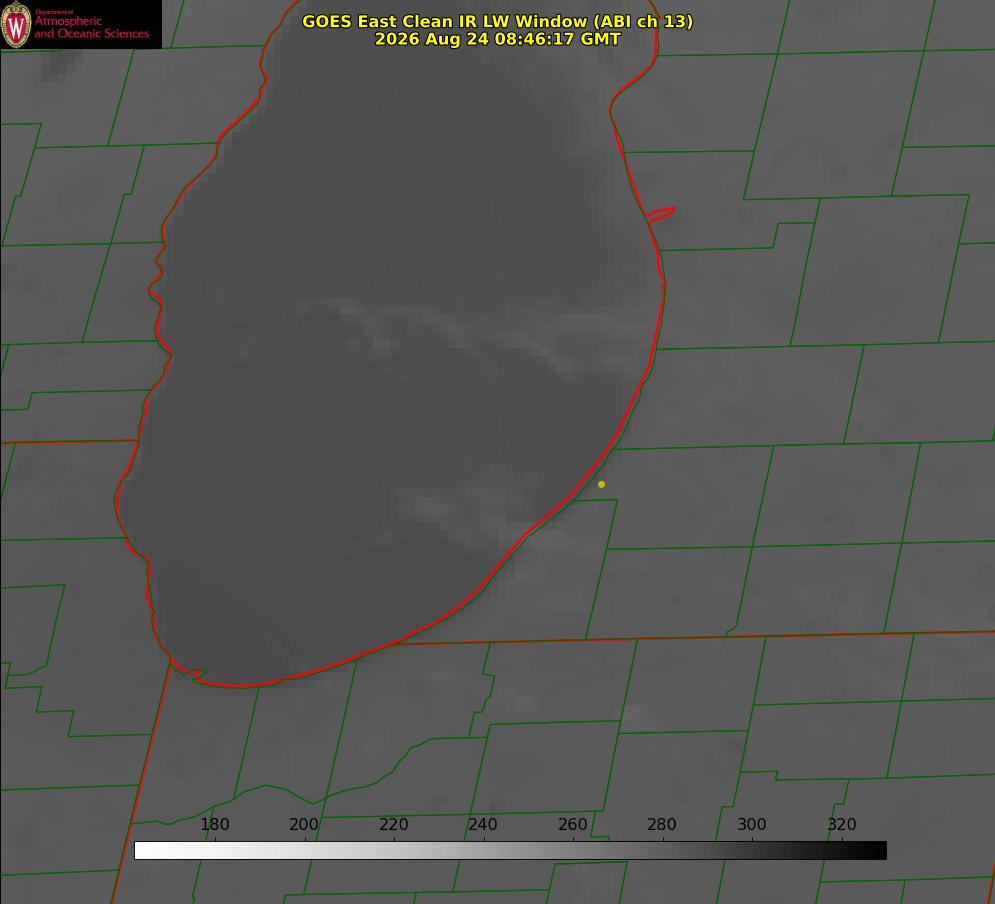The image size is (995, 904).
Task: Click the 260 colorbar label
Action: (572, 824)
